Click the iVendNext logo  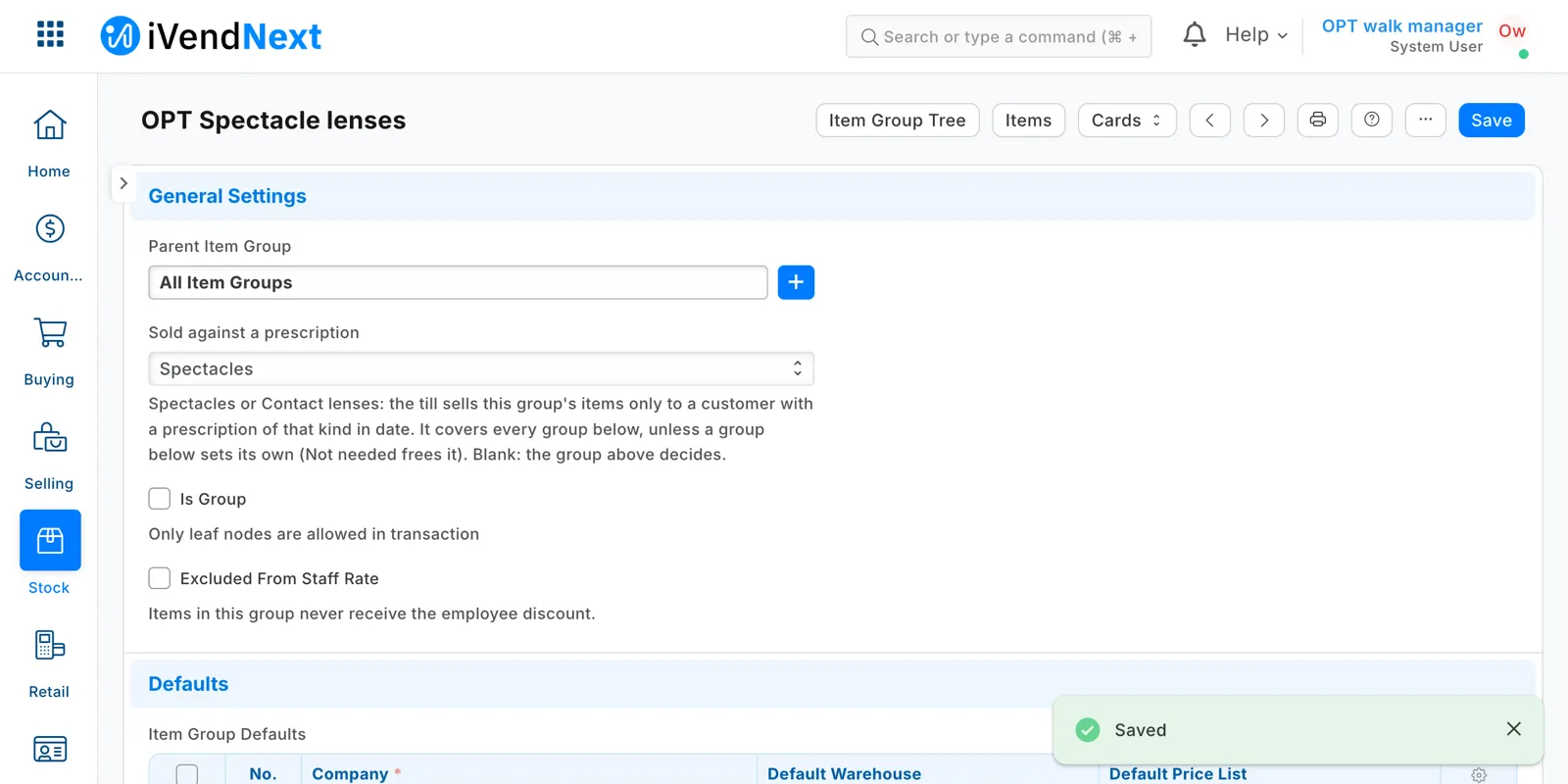pos(211,36)
